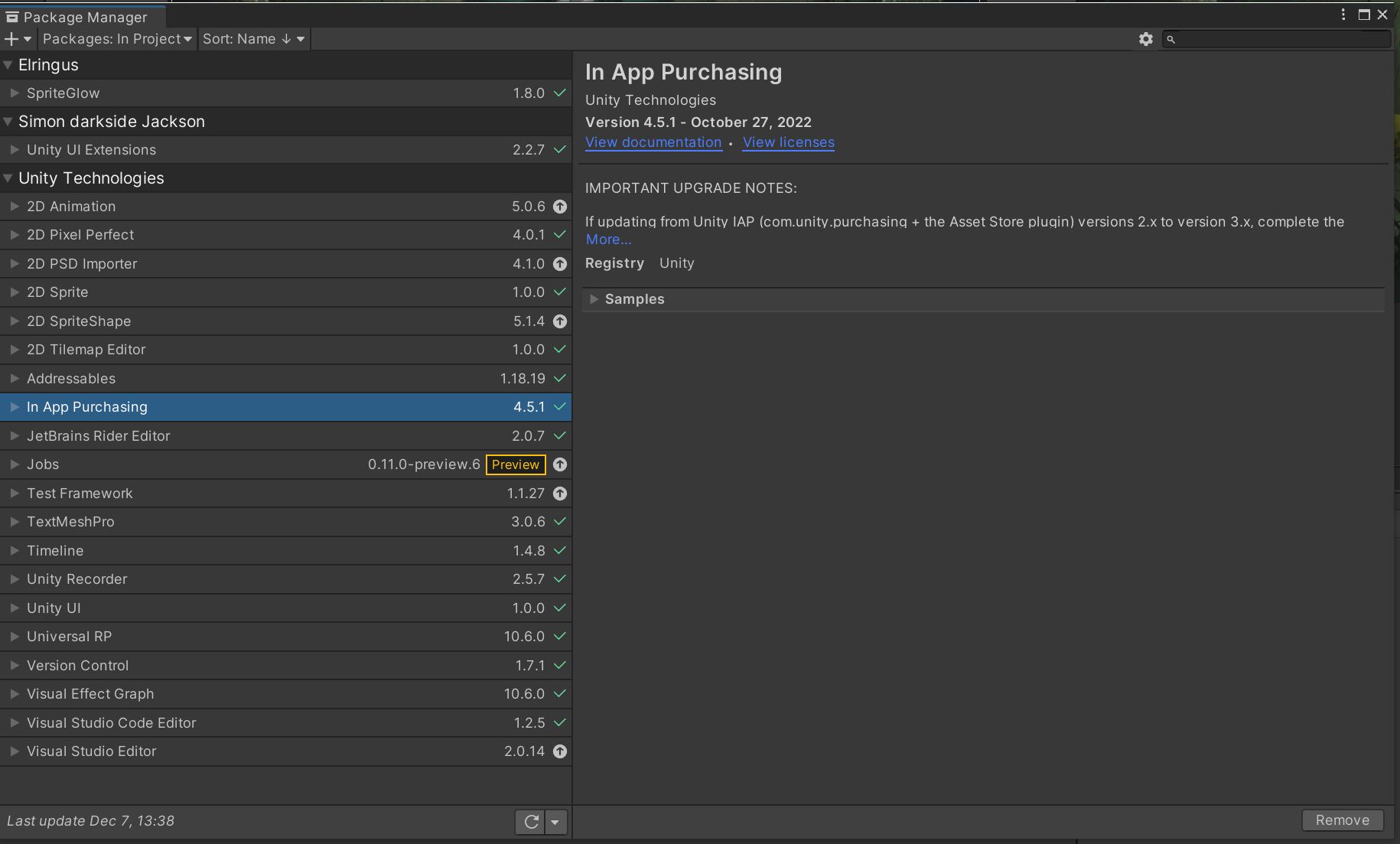
Task: Click the Remove button
Action: (x=1343, y=820)
